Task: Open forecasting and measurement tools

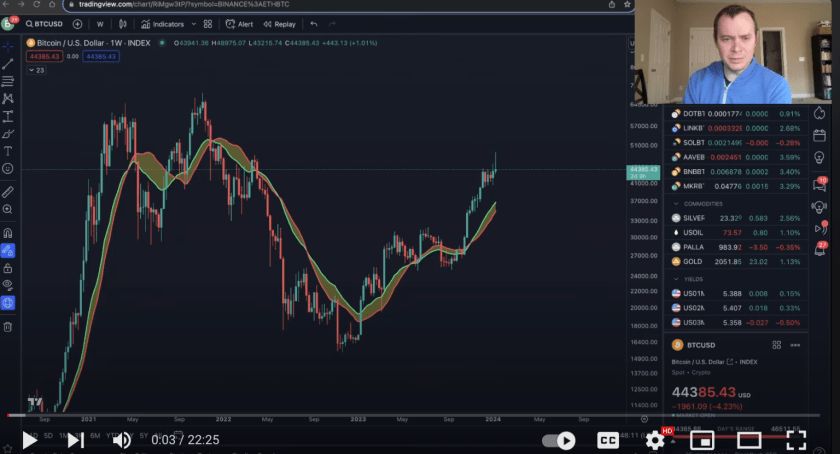Action: pyautogui.click(x=8, y=116)
